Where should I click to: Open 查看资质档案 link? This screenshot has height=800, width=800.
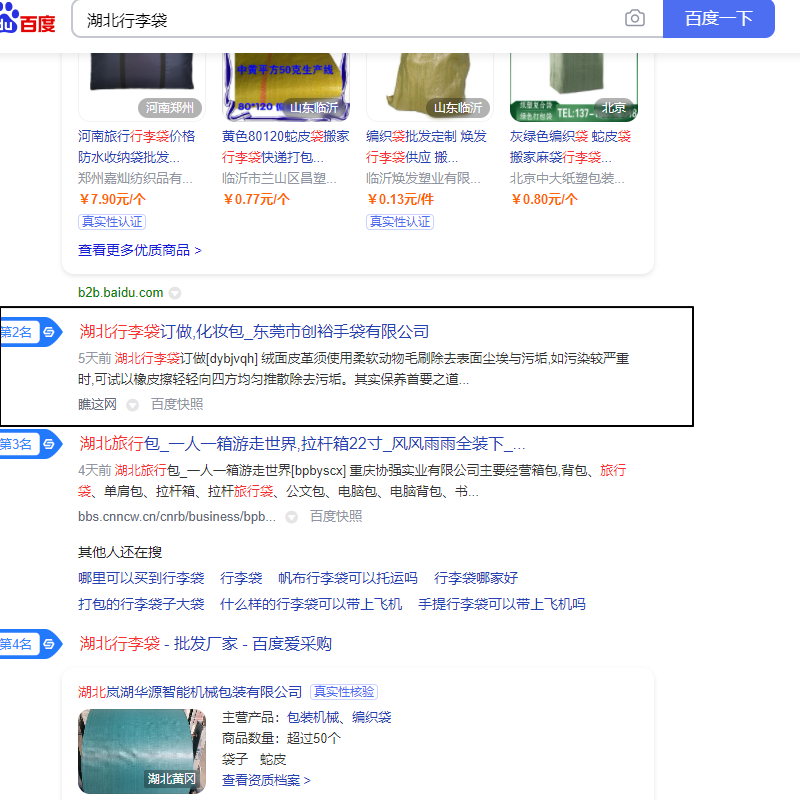[x=266, y=780]
